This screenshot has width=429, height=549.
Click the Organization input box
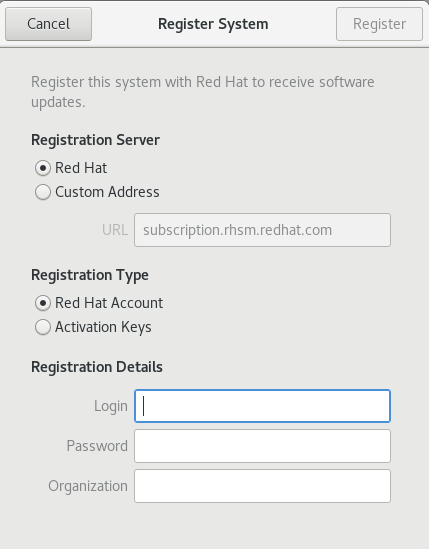click(262, 486)
